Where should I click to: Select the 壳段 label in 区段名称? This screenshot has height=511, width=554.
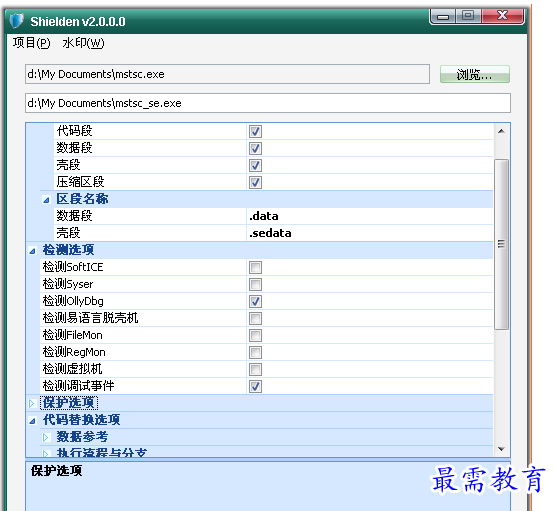click(x=69, y=233)
